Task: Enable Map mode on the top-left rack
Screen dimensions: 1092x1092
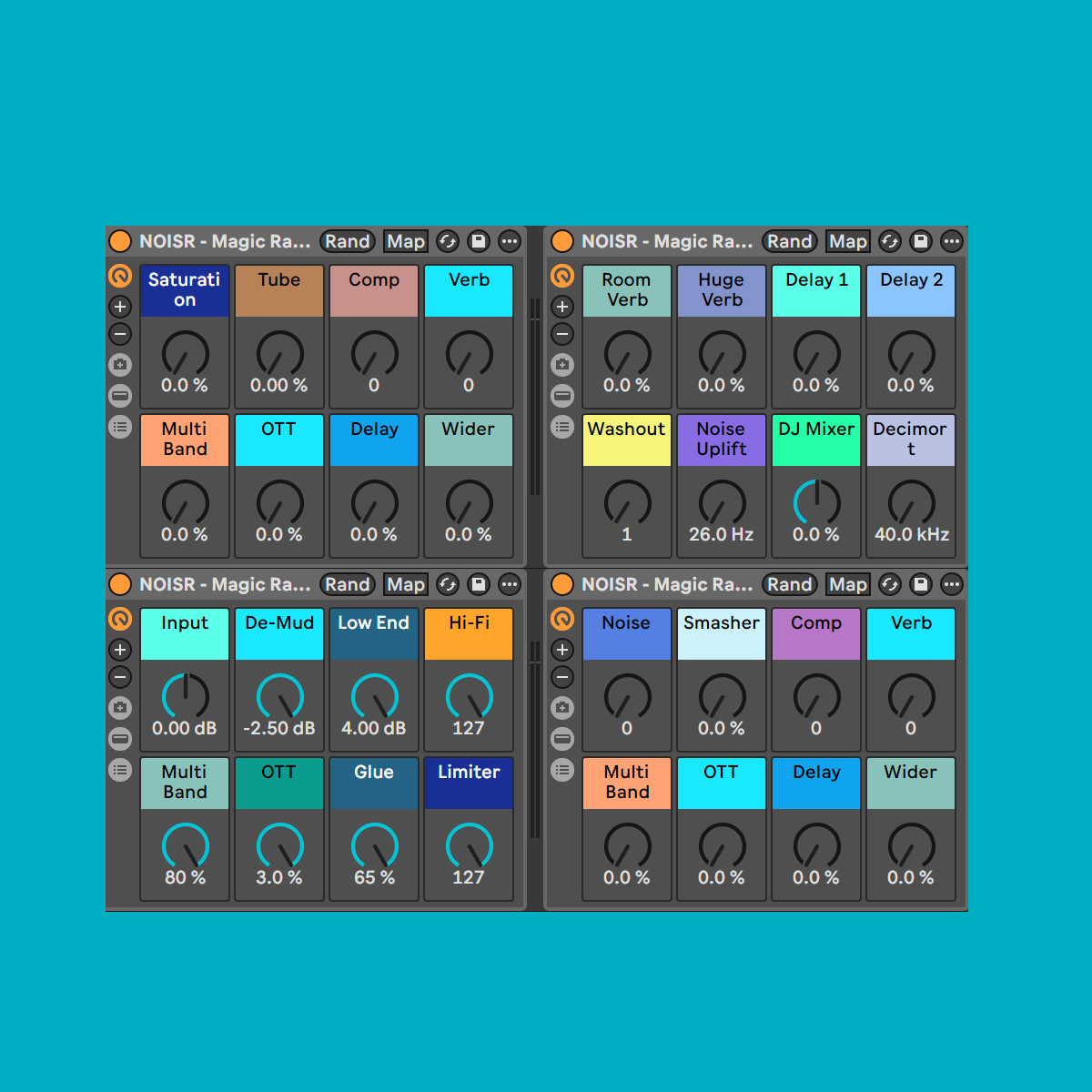Action: (406, 241)
